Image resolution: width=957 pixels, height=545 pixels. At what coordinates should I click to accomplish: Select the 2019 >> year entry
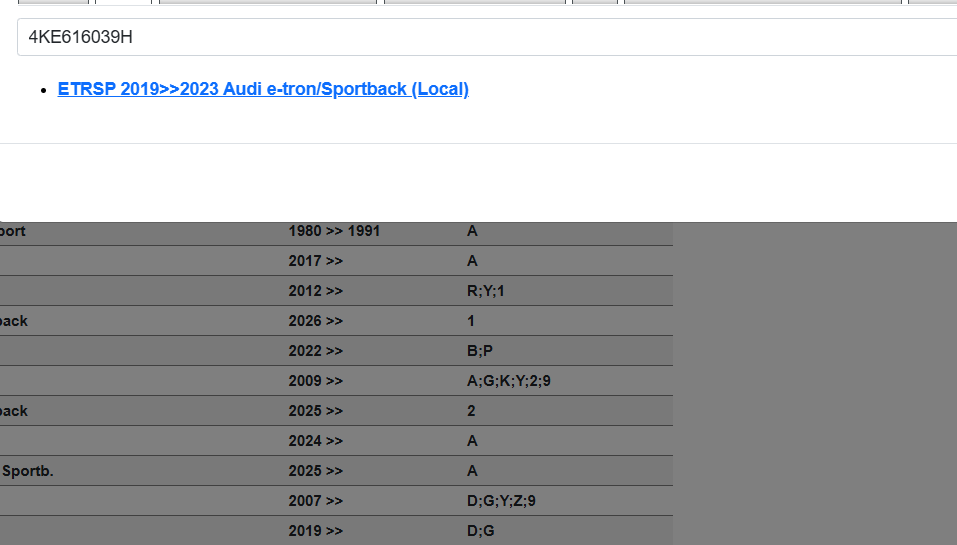pyautogui.click(x=315, y=531)
